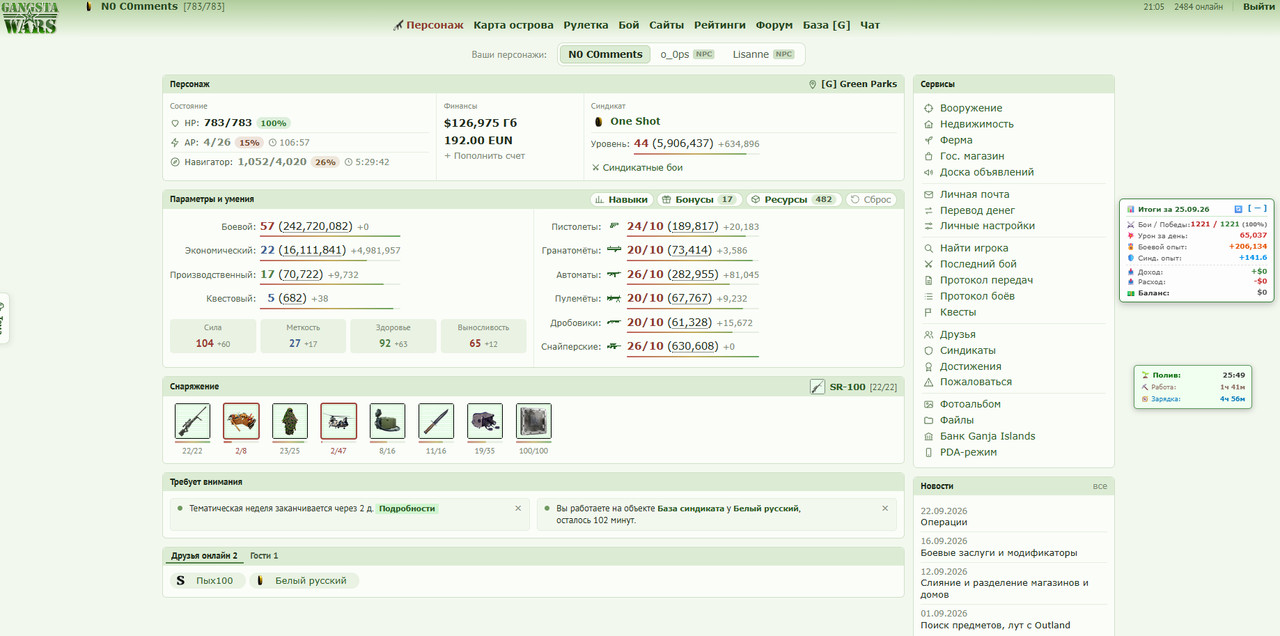Select the helicopter item in equipment
1280x636 pixels.
338,422
